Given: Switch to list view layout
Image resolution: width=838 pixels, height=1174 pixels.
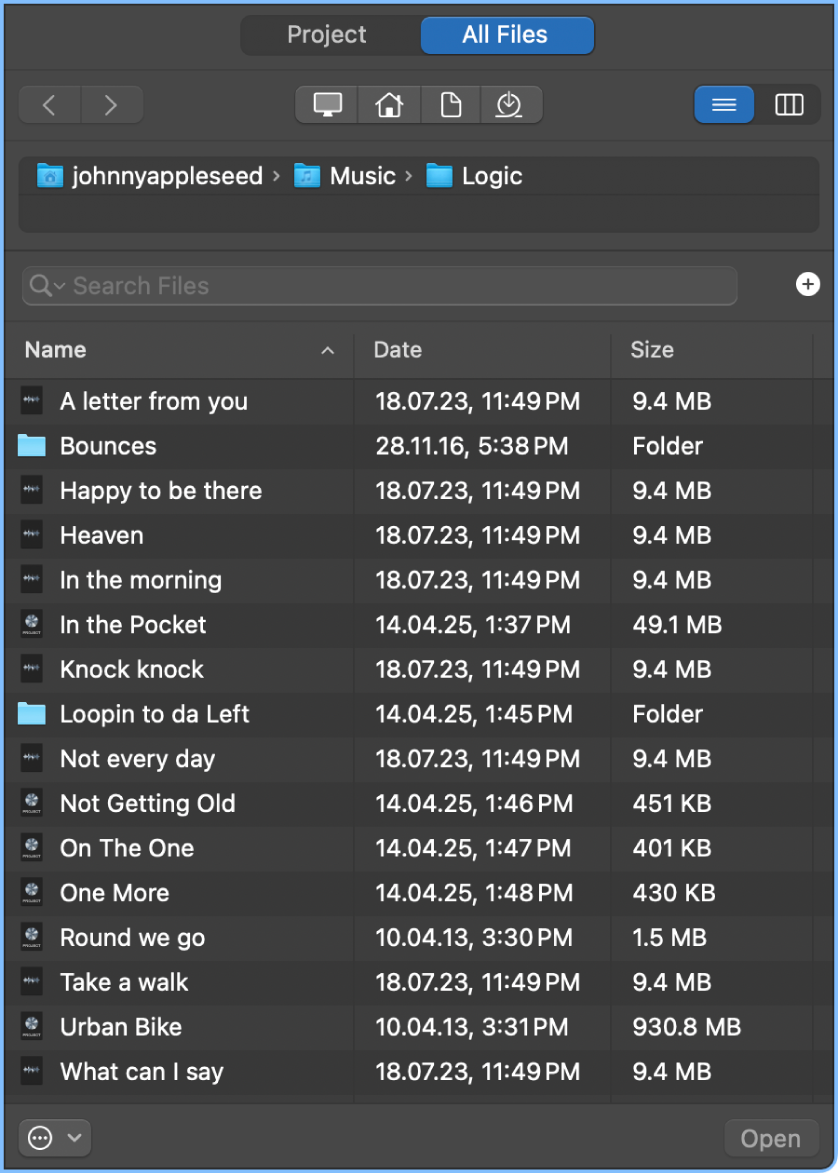Looking at the screenshot, I should (723, 104).
